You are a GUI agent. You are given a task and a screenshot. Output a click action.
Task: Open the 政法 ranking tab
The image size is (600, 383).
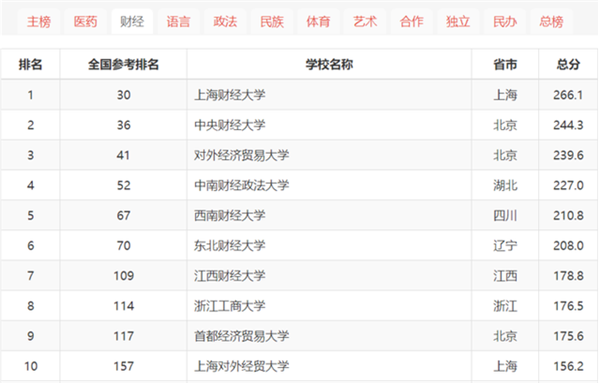[x=225, y=21]
